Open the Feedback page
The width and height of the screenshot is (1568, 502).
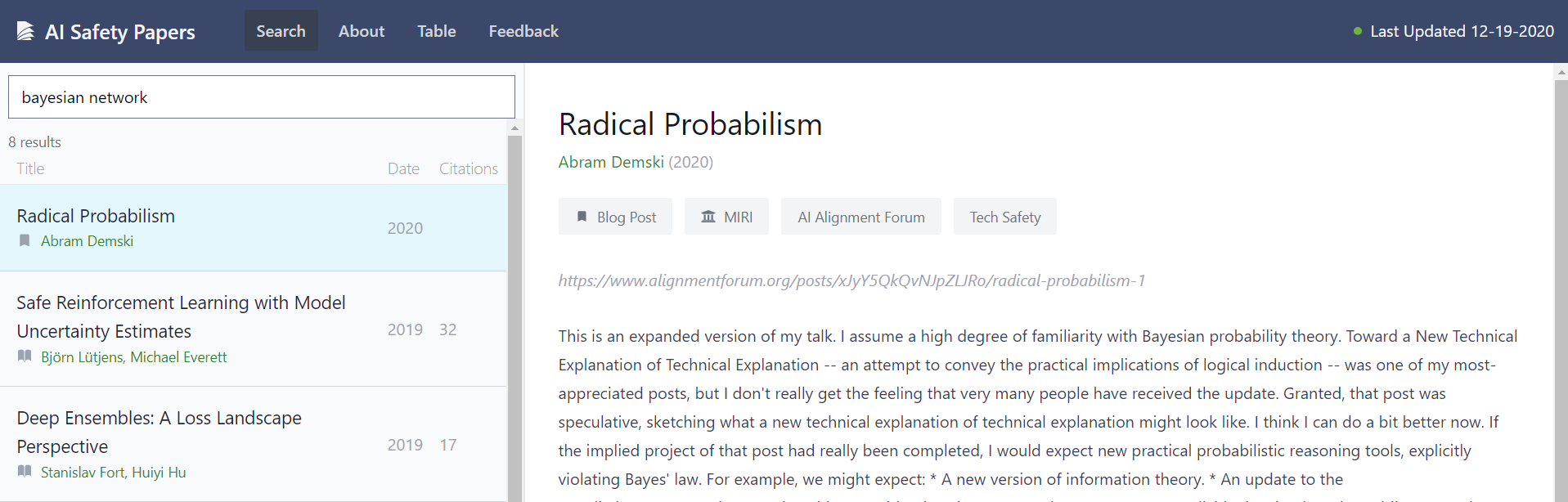523,31
